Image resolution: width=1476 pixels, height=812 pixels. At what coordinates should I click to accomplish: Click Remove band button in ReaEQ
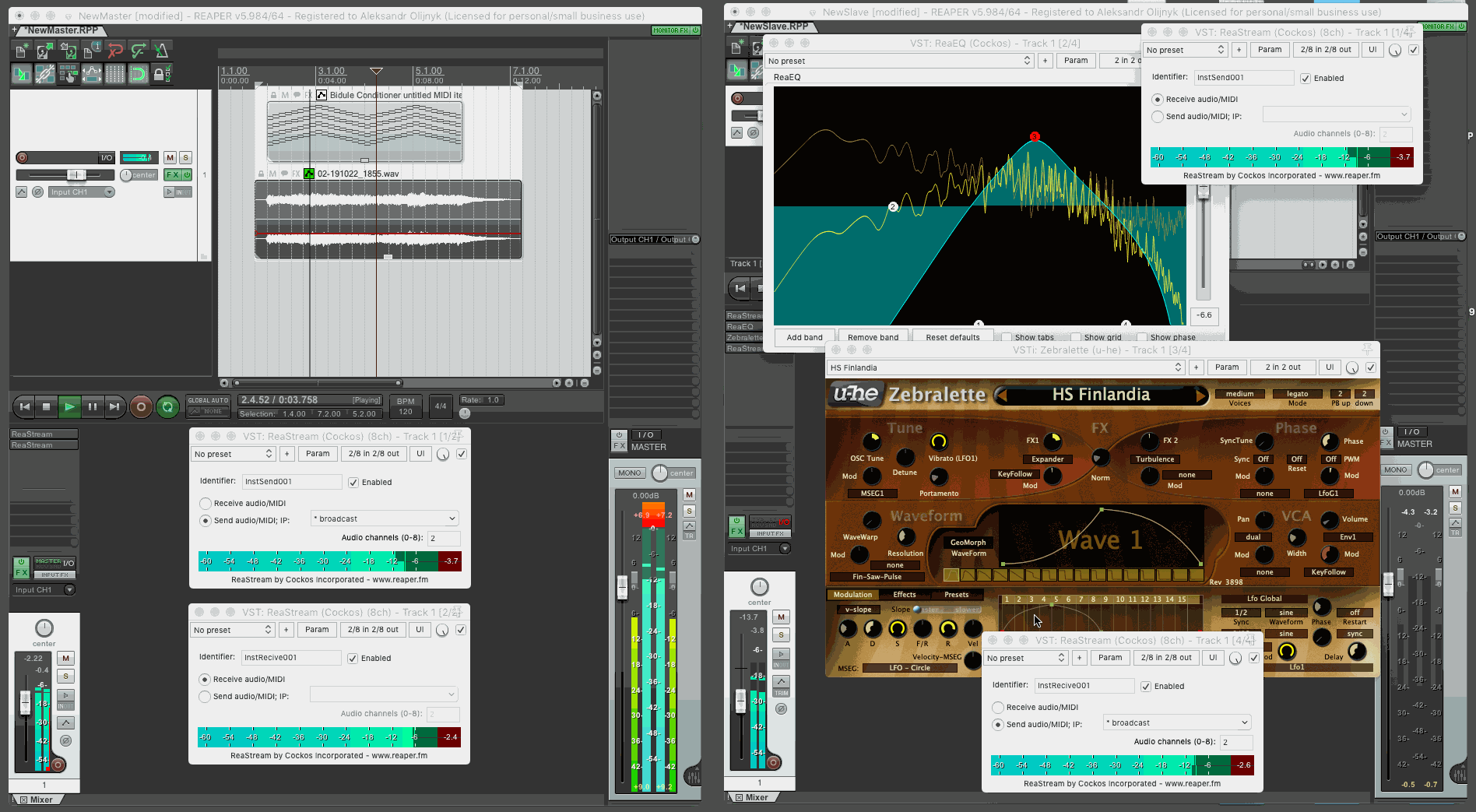pyautogui.click(x=873, y=338)
